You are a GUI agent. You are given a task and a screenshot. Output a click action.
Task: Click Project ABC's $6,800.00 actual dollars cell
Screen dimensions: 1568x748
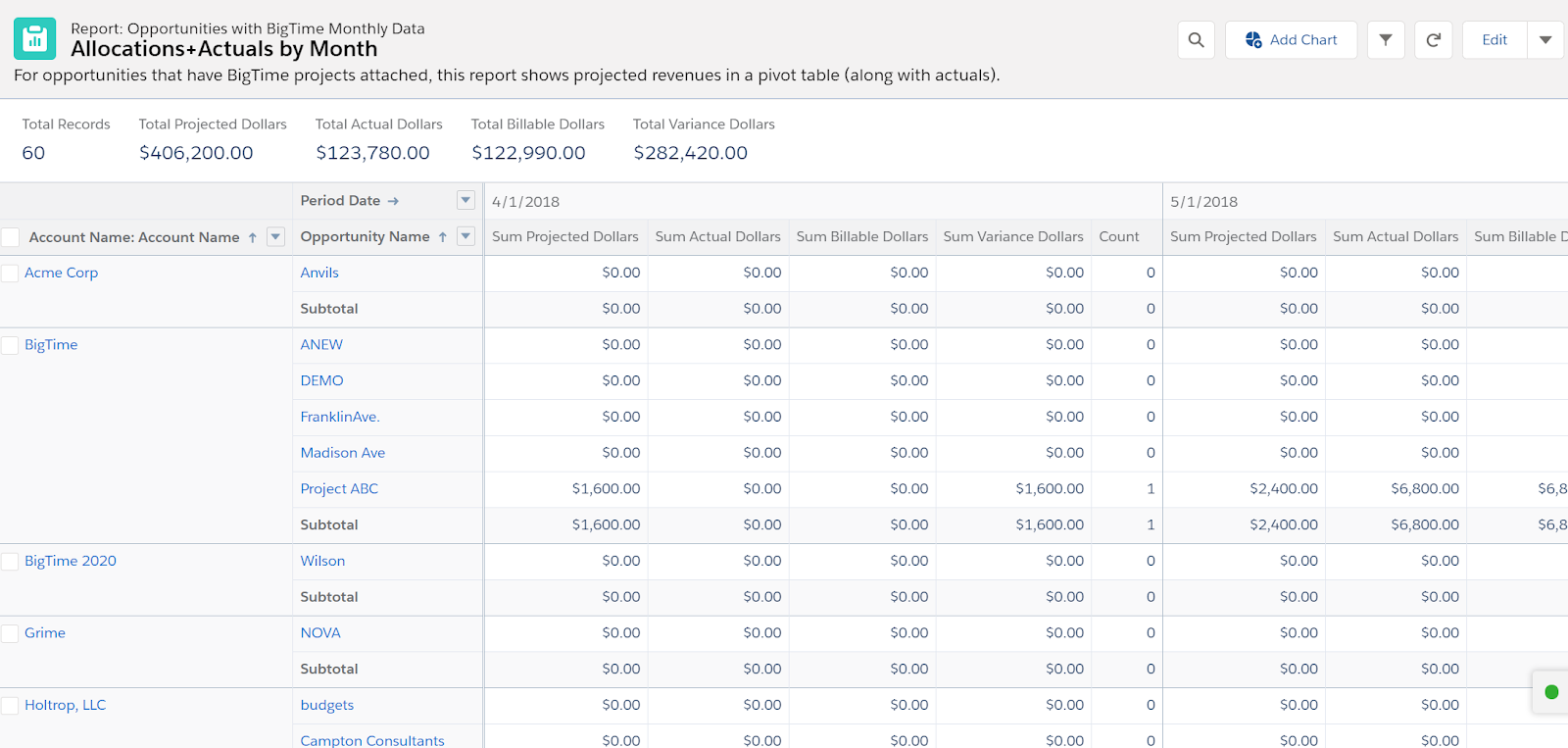coord(1425,488)
